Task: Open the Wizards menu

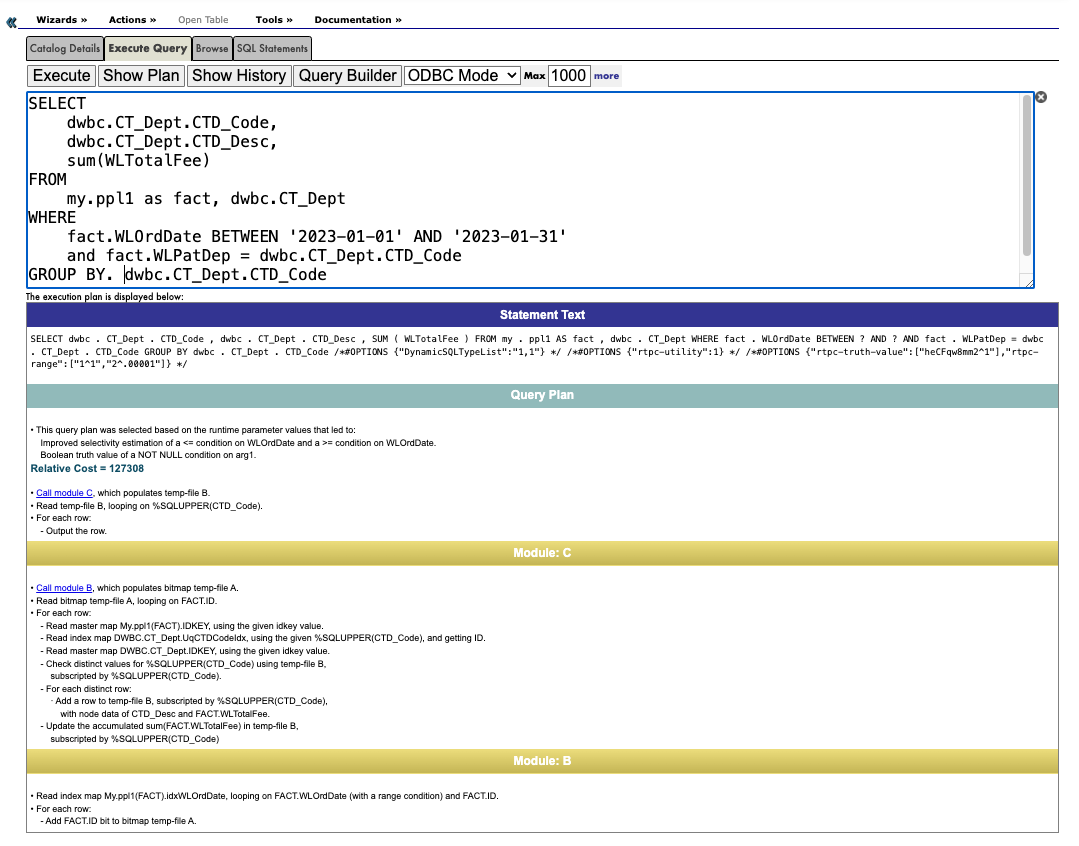Action: click(61, 20)
